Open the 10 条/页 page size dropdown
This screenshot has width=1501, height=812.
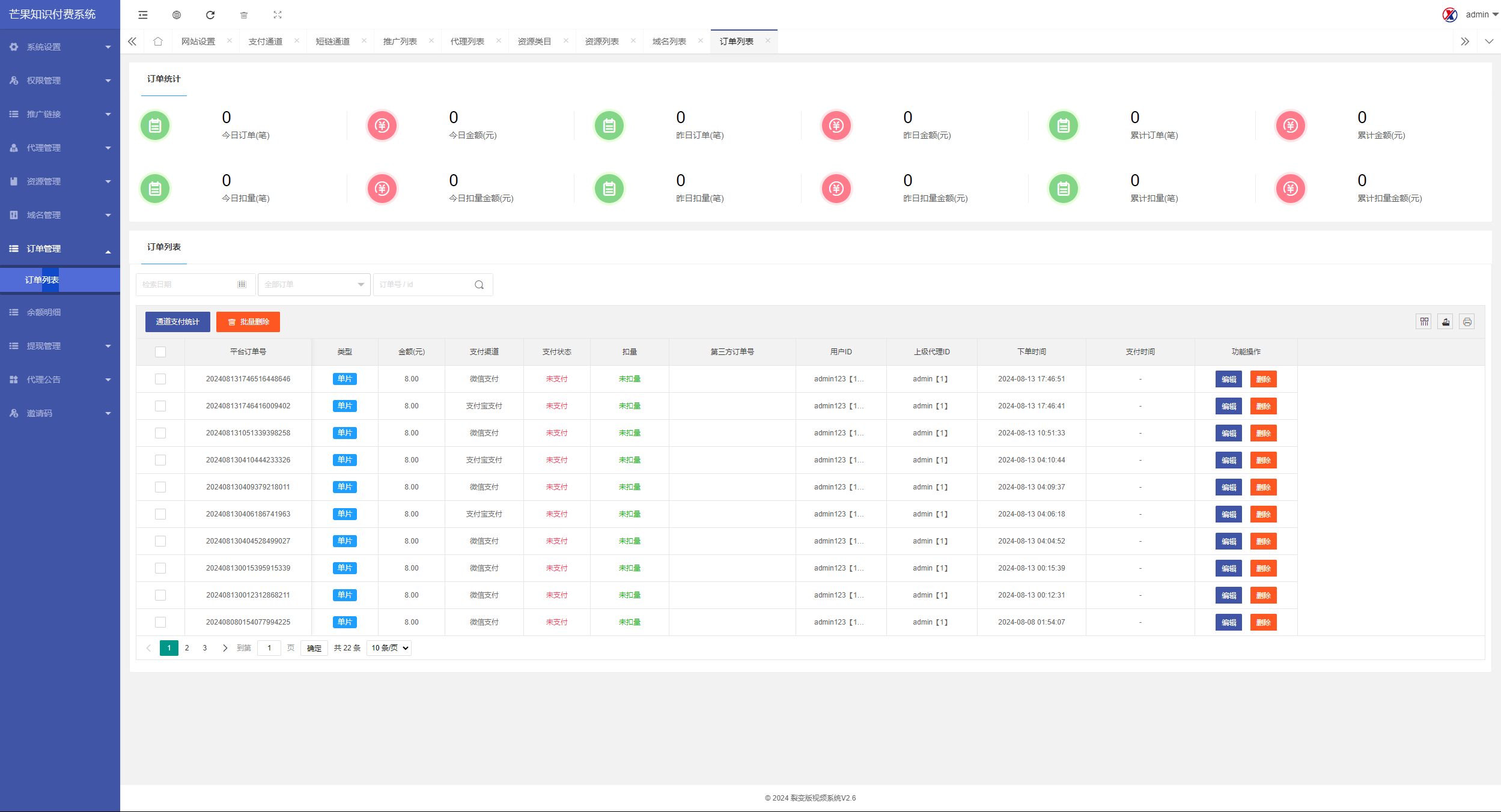389,648
